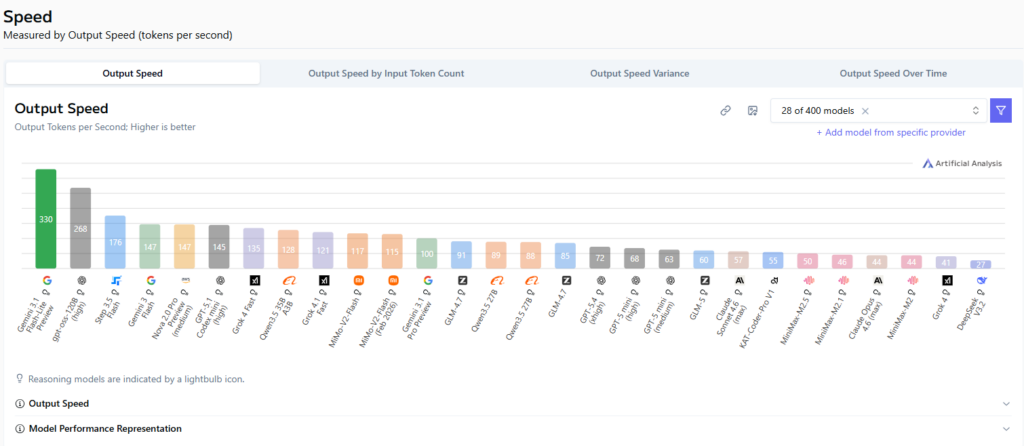Viewport: 1024px width, 446px height.
Task: Click the Nova 2.0 Pro AWS logo
Action: pos(184,281)
